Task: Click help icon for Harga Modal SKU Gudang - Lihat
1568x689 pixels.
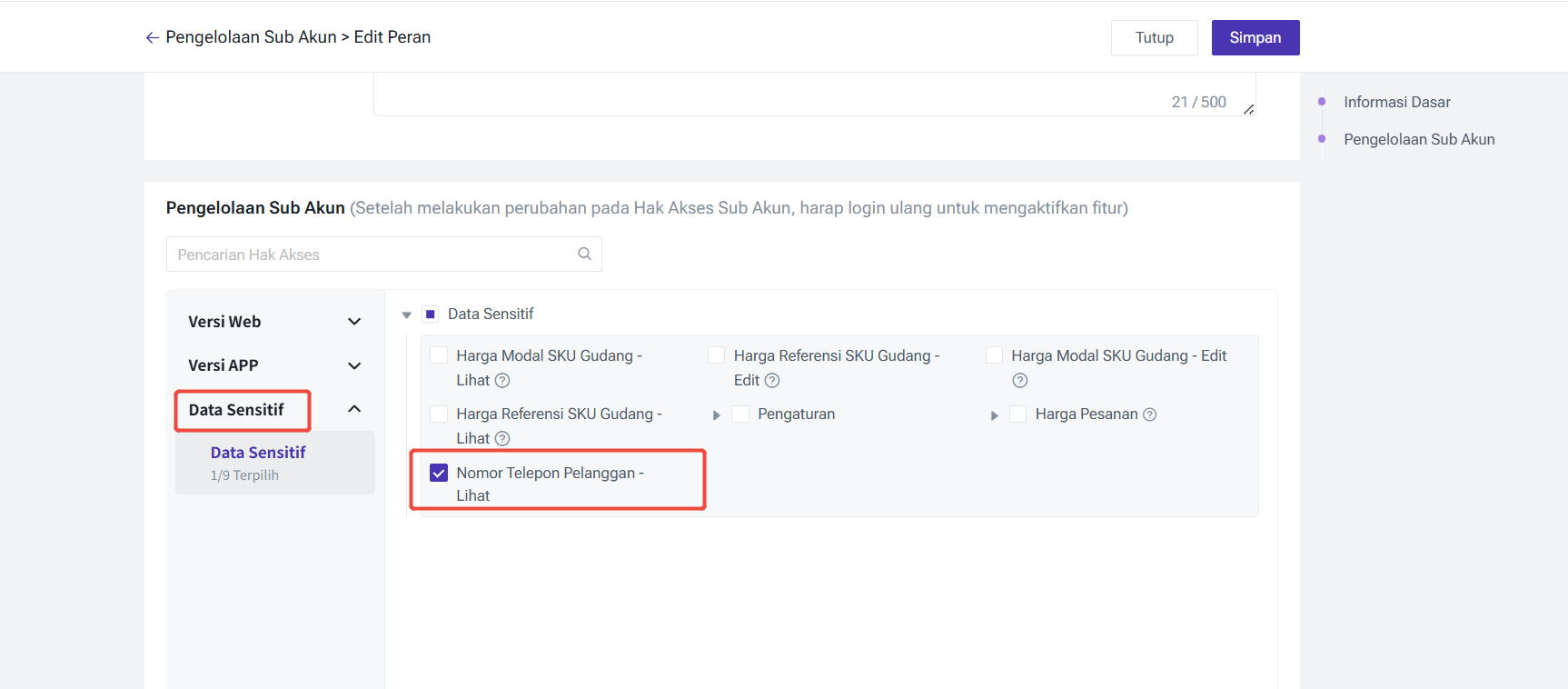Action: (x=502, y=380)
